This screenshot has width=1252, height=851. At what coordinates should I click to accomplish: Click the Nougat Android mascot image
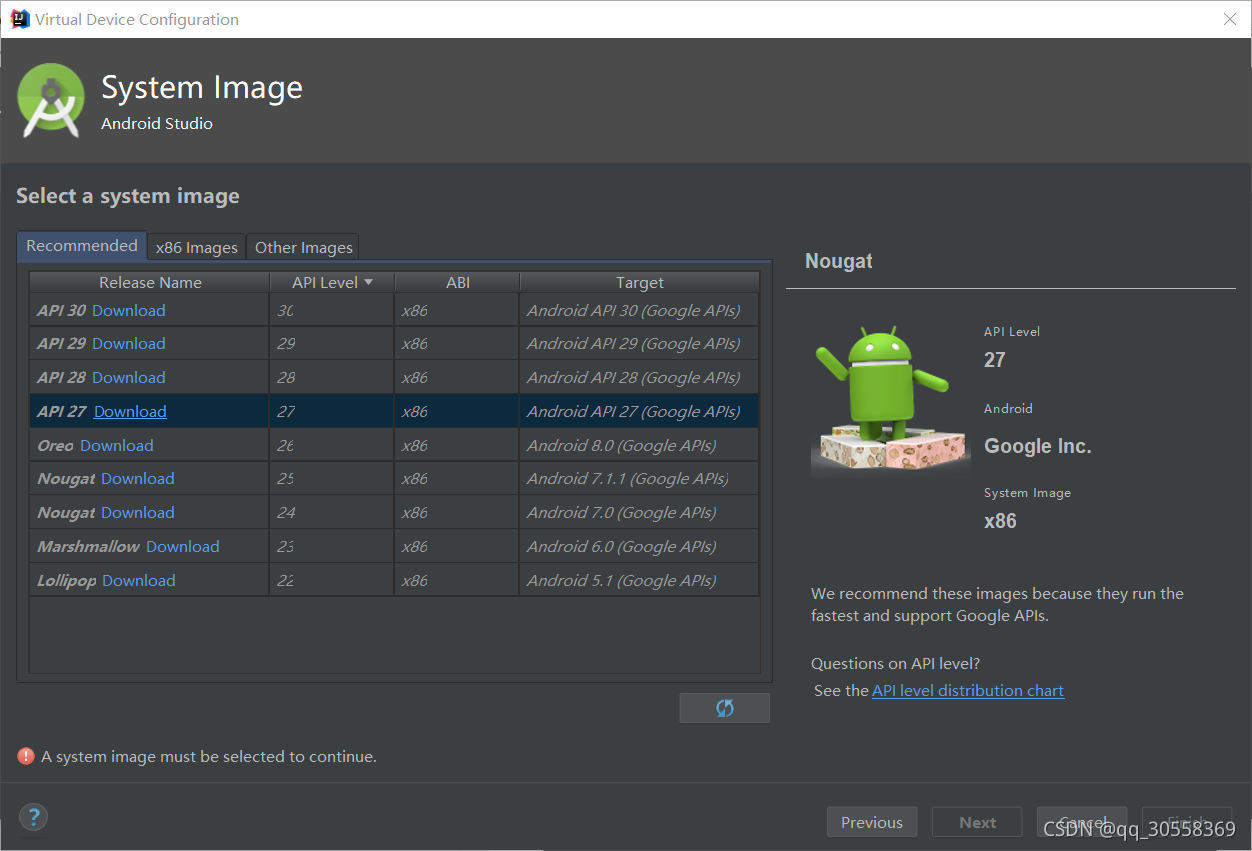tap(890, 398)
